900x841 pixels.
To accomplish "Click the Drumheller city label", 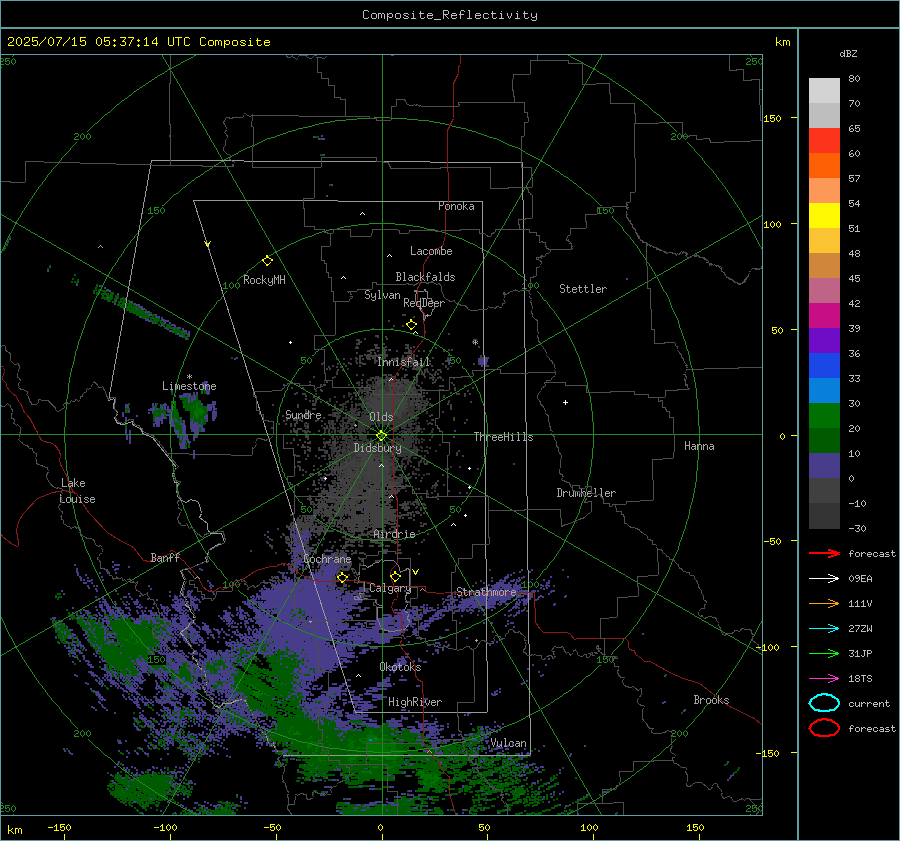I will (586, 493).
